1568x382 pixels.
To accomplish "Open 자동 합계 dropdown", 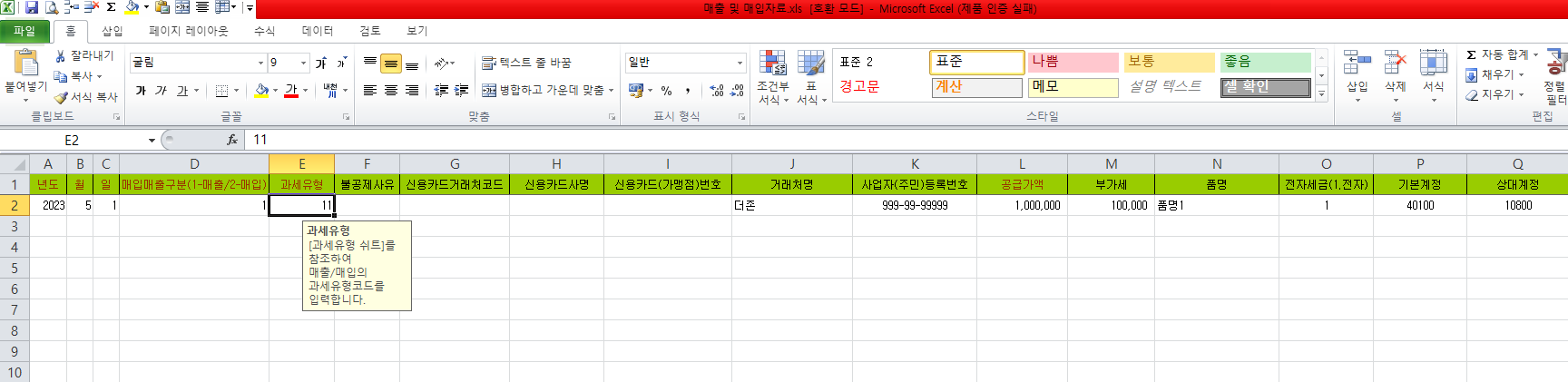I will (1536, 55).
